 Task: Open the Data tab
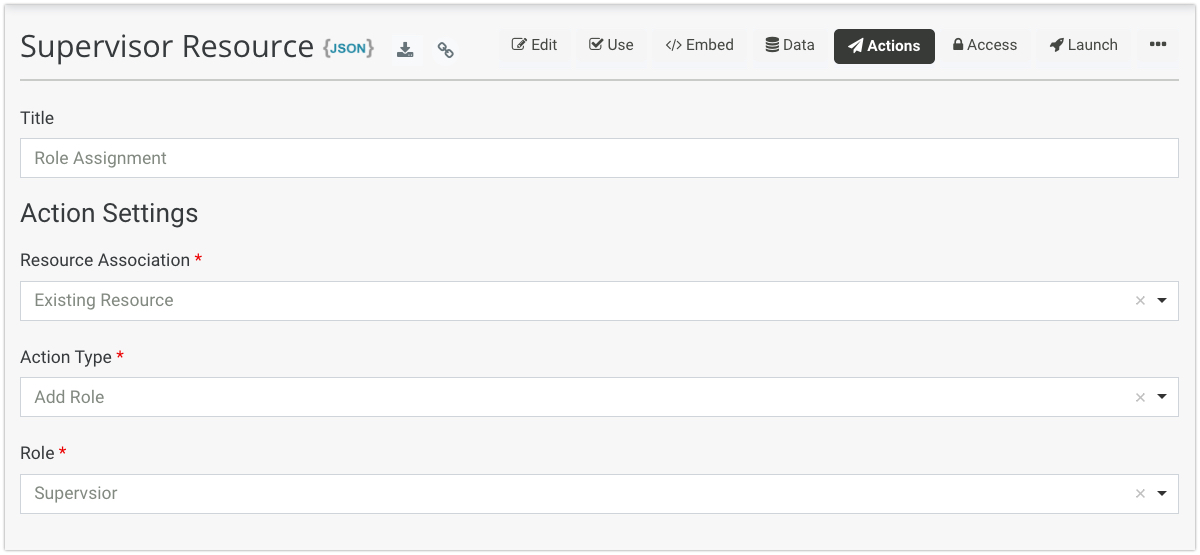tap(789, 45)
